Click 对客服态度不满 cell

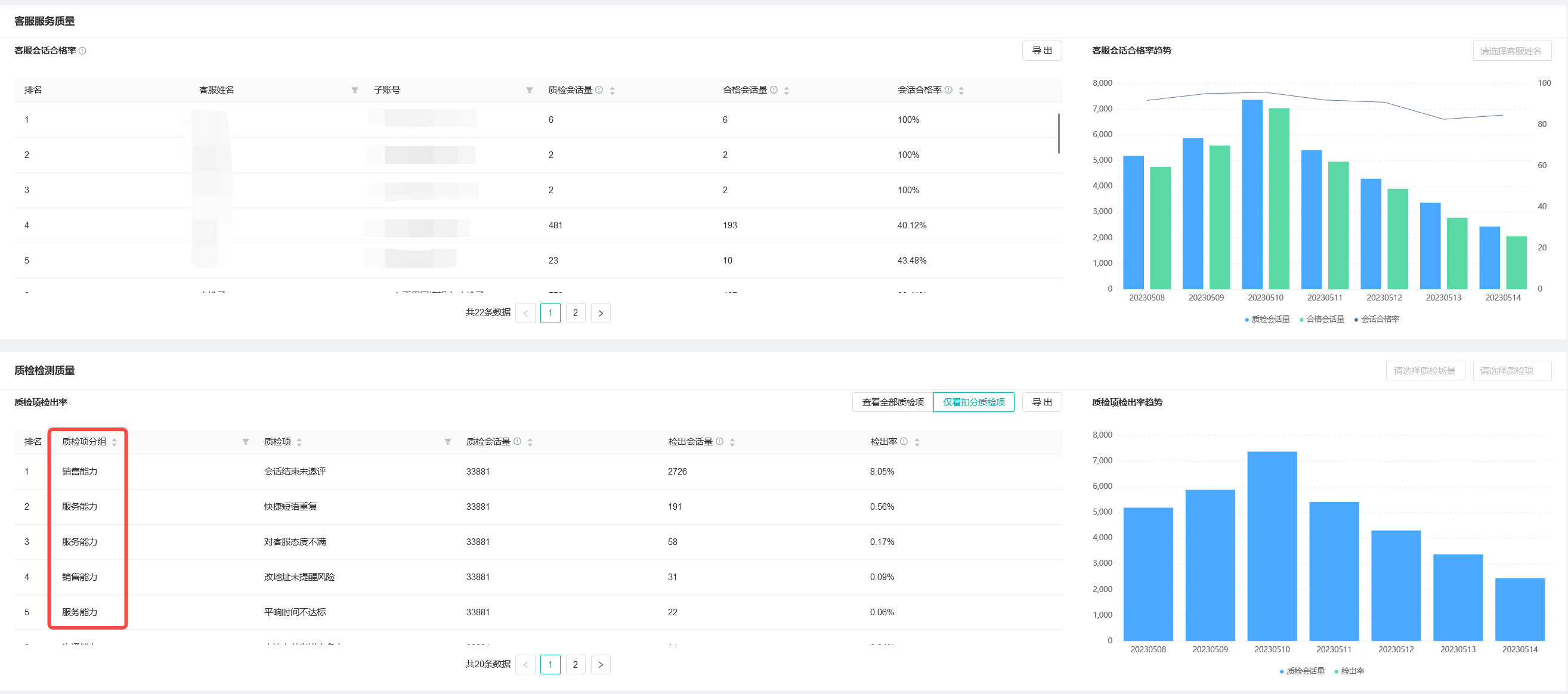(295, 543)
